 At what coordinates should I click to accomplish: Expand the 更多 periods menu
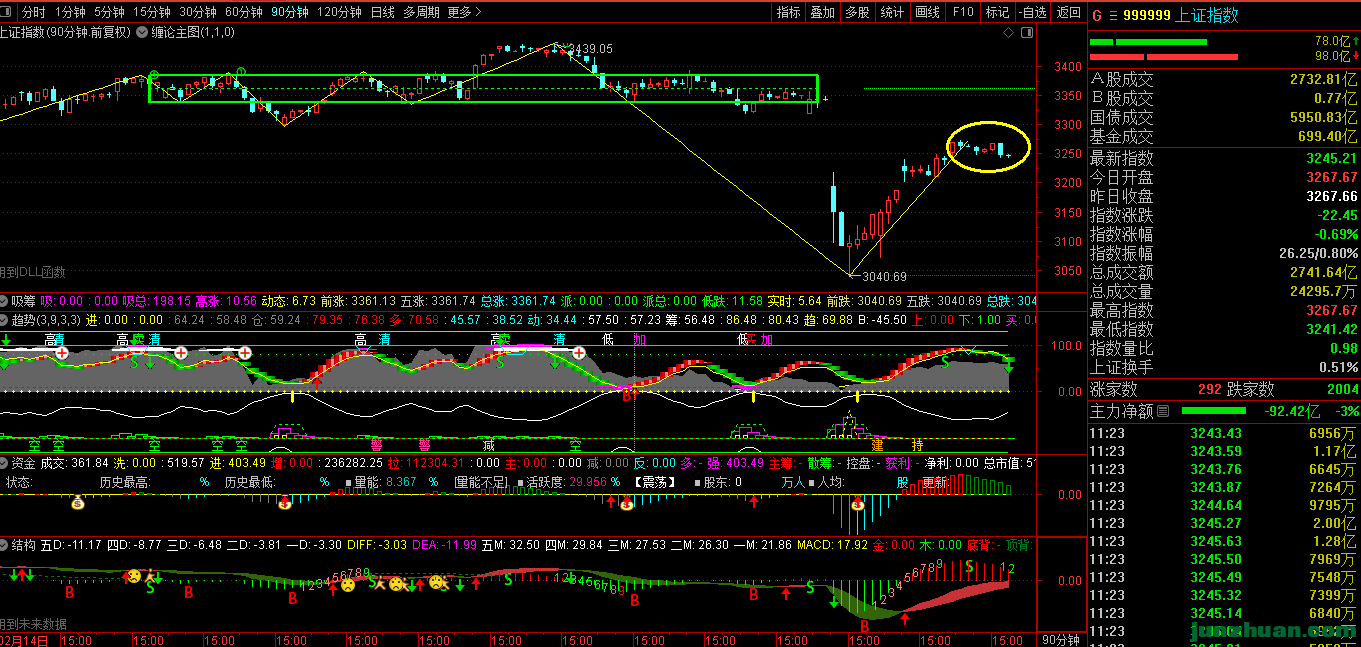464,12
